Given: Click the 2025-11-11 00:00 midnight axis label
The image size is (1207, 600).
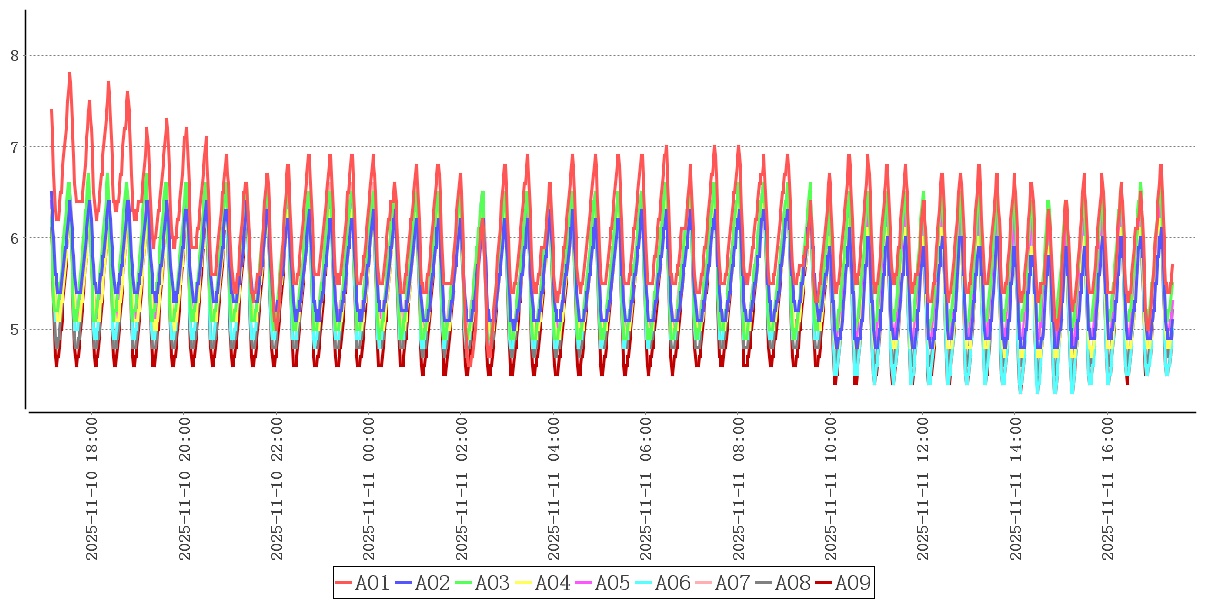Looking at the screenshot, I should click(369, 489).
